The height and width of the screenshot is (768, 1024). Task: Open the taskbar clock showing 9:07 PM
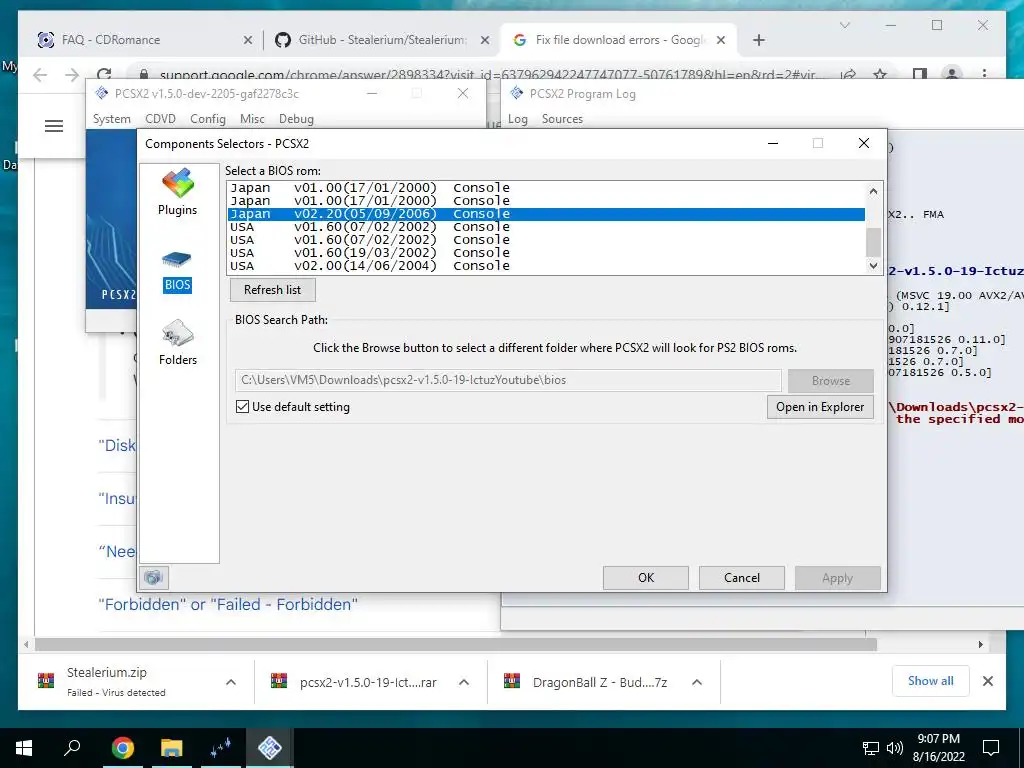(938, 748)
